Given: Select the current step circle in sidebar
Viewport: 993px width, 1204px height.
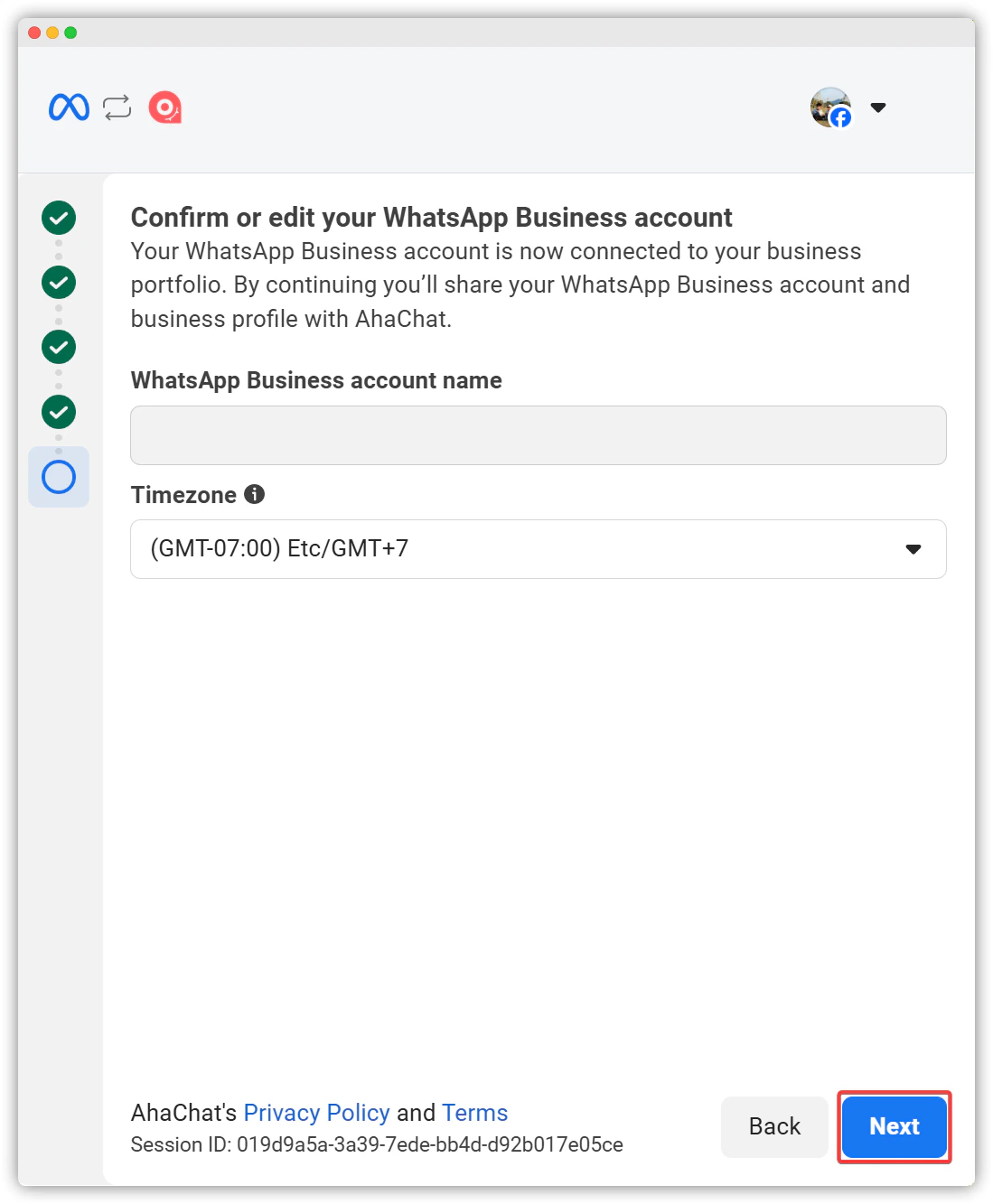Looking at the screenshot, I should pyautogui.click(x=59, y=477).
